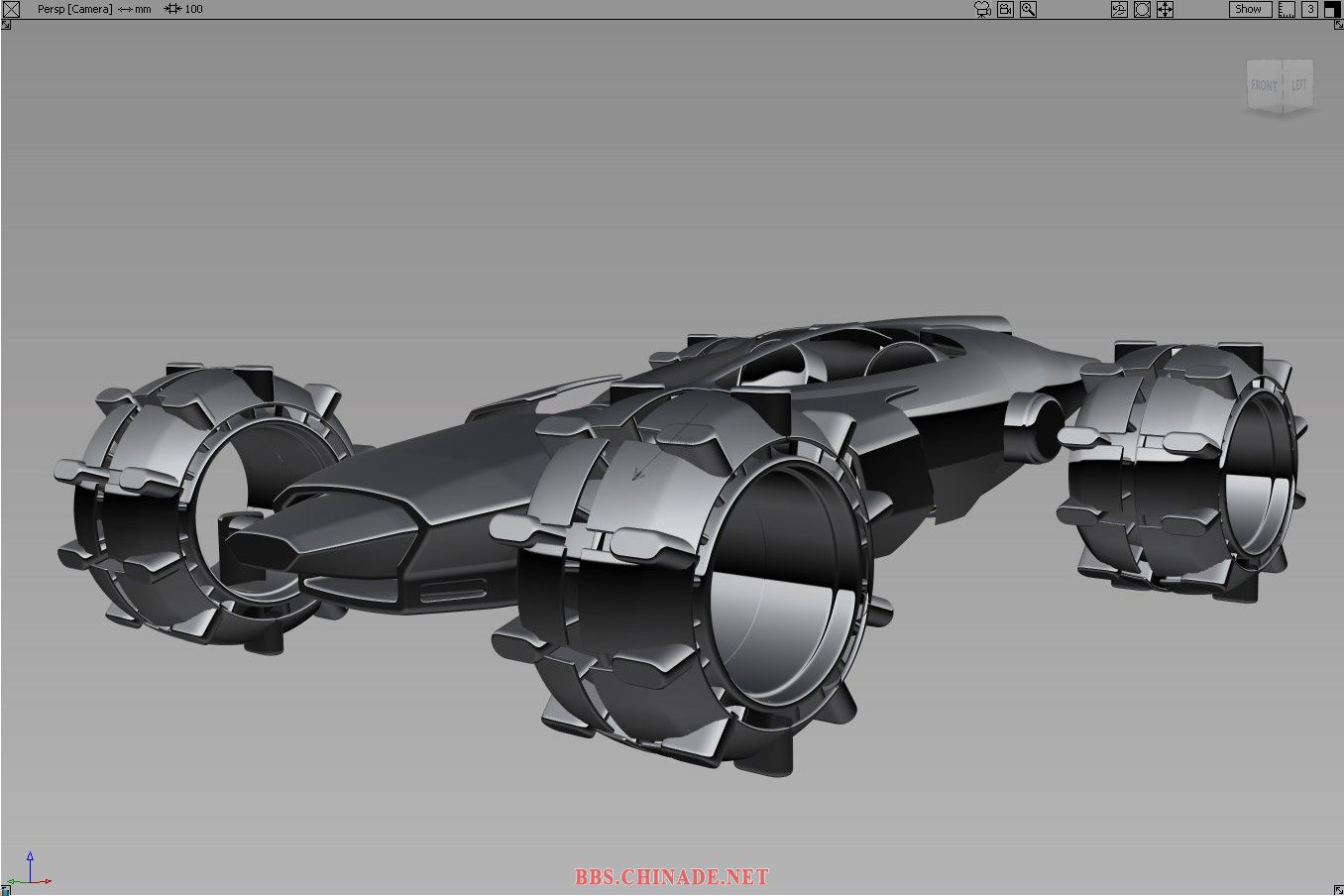This screenshot has height=896, width=1344.
Task: Click the XYZ axis indicator
Action: 29,868
